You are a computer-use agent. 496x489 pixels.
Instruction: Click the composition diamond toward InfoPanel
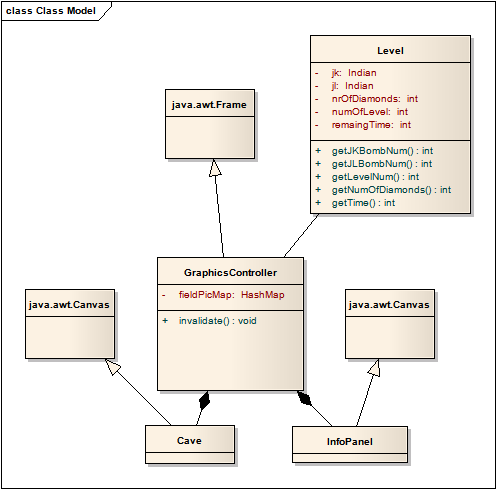(304, 398)
